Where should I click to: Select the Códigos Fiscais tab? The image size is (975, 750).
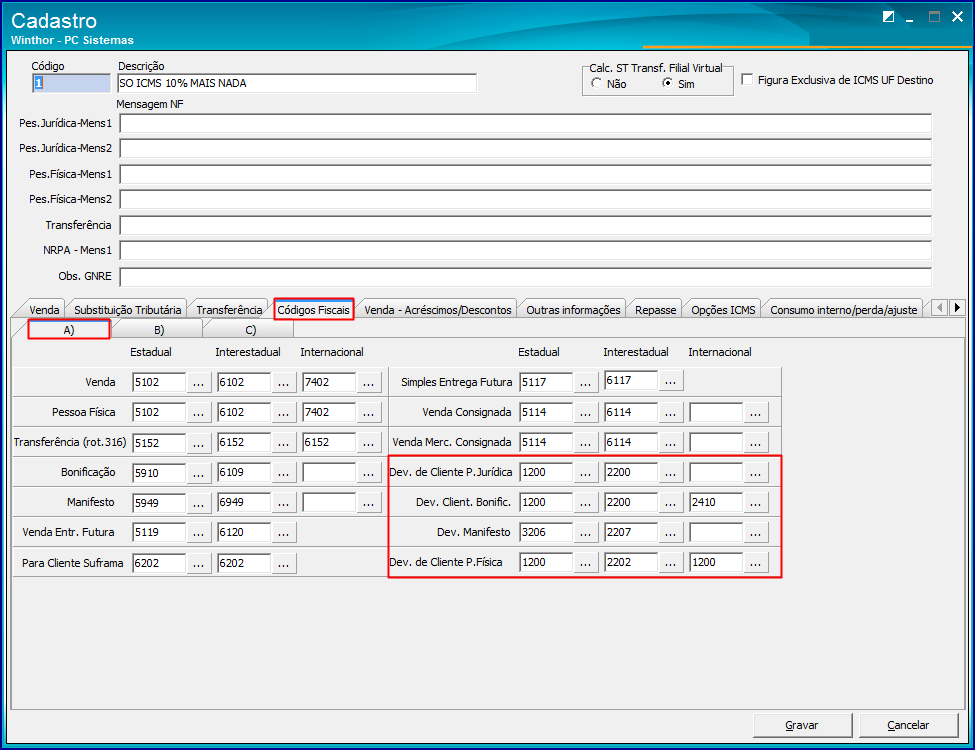click(313, 310)
